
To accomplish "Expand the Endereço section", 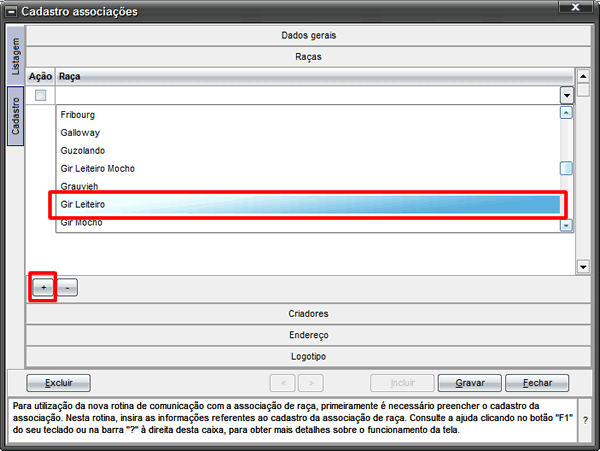I will click(308, 335).
